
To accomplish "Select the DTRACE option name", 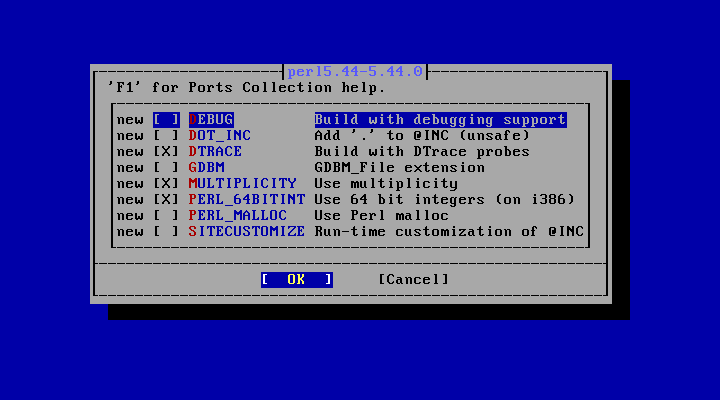I will (x=215, y=152).
